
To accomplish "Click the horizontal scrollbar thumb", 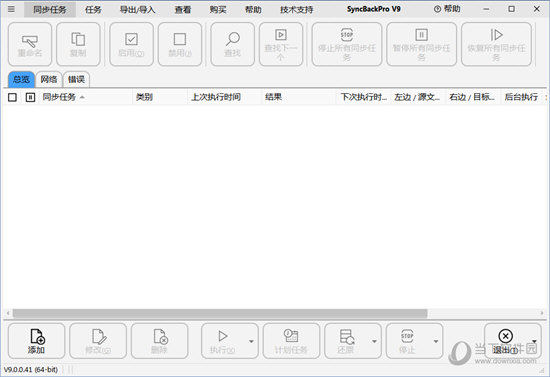I will click(220, 313).
